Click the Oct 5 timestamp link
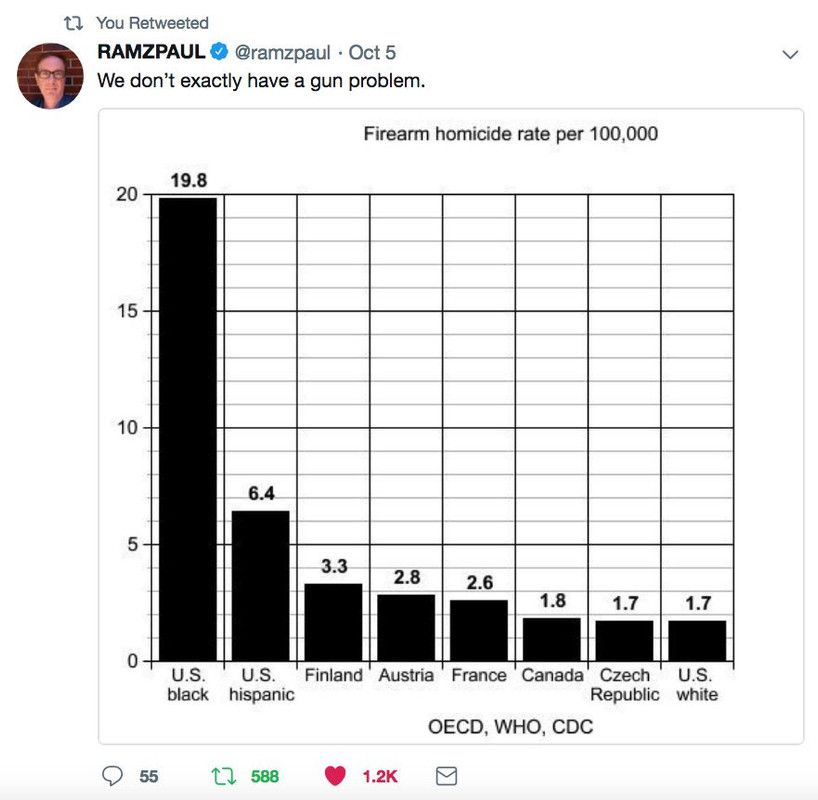The height and width of the screenshot is (800, 818). click(372, 52)
